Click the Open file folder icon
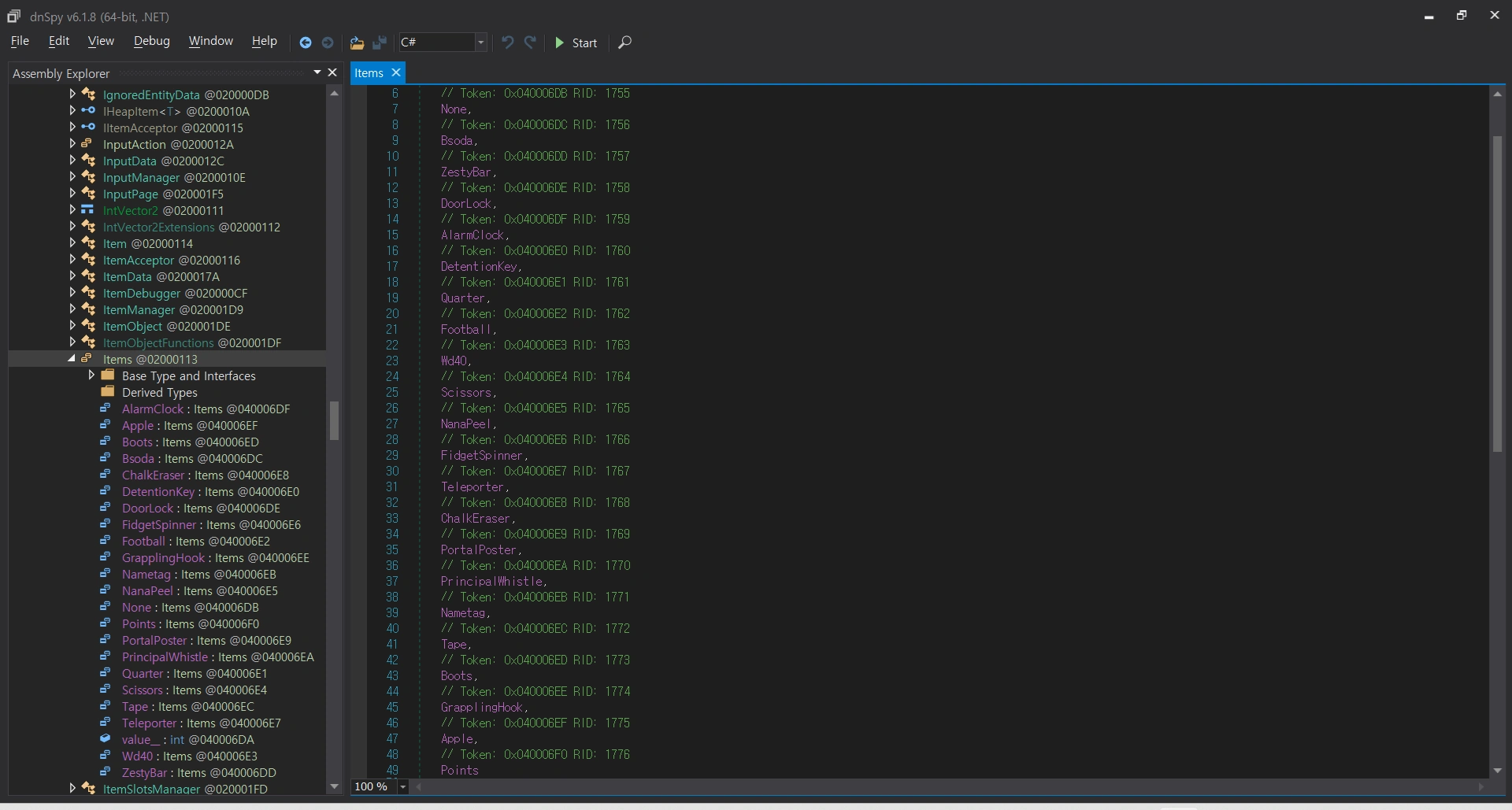The image size is (1512, 810). coord(357,43)
